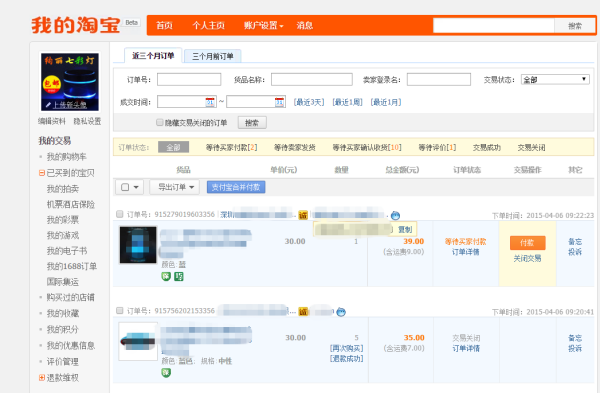Image resolution: width=600 pixels, height=393 pixels.
Task: Switch to 近三个月订单 tab
Action: 153,56
